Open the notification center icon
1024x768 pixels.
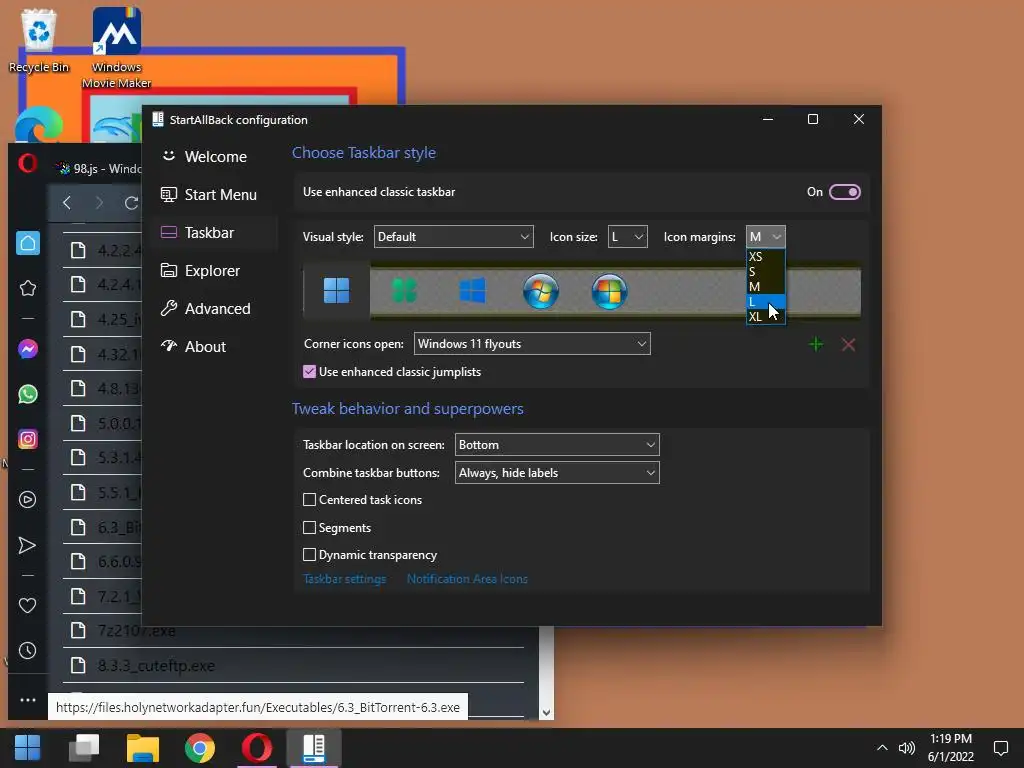click(1000, 748)
